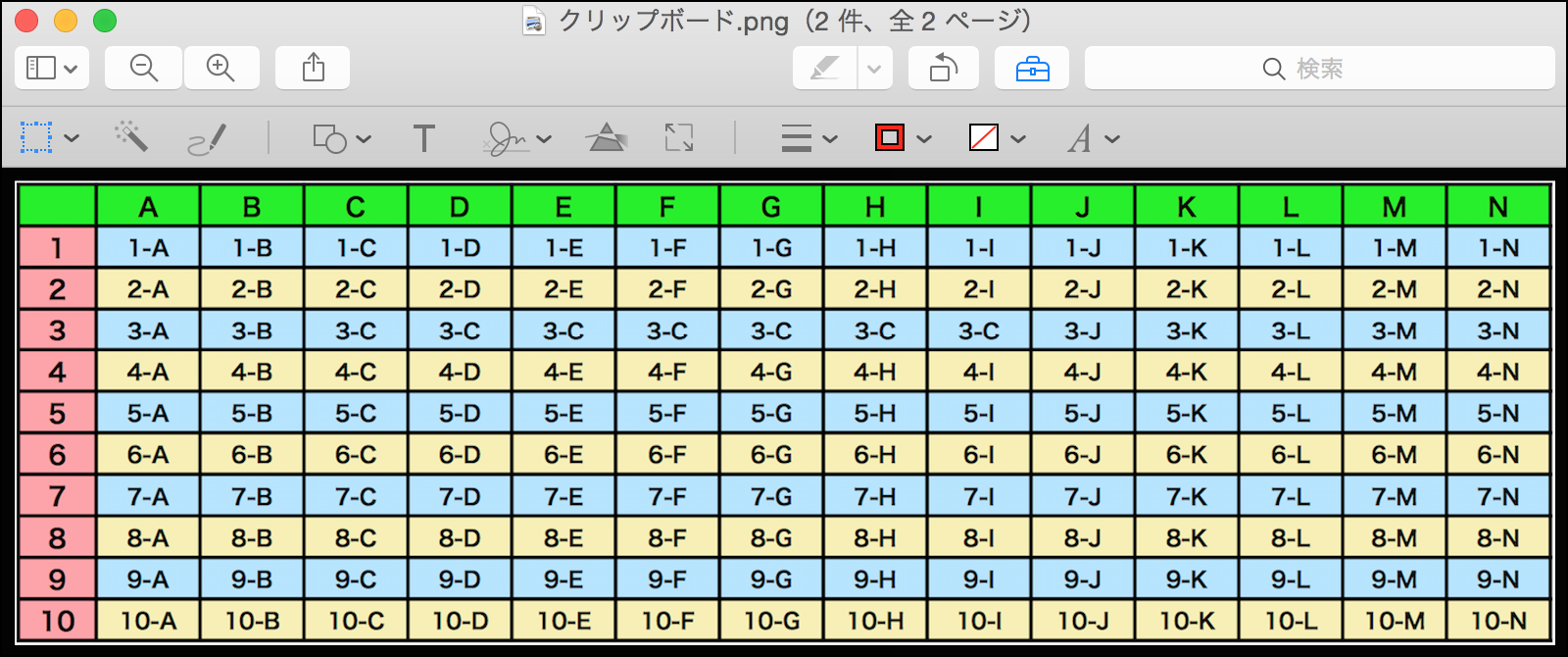Toggle the Markup toolbox button
Image resolution: width=1568 pixels, height=657 pixels.
pyautogui.click(x=1032, y=69)
